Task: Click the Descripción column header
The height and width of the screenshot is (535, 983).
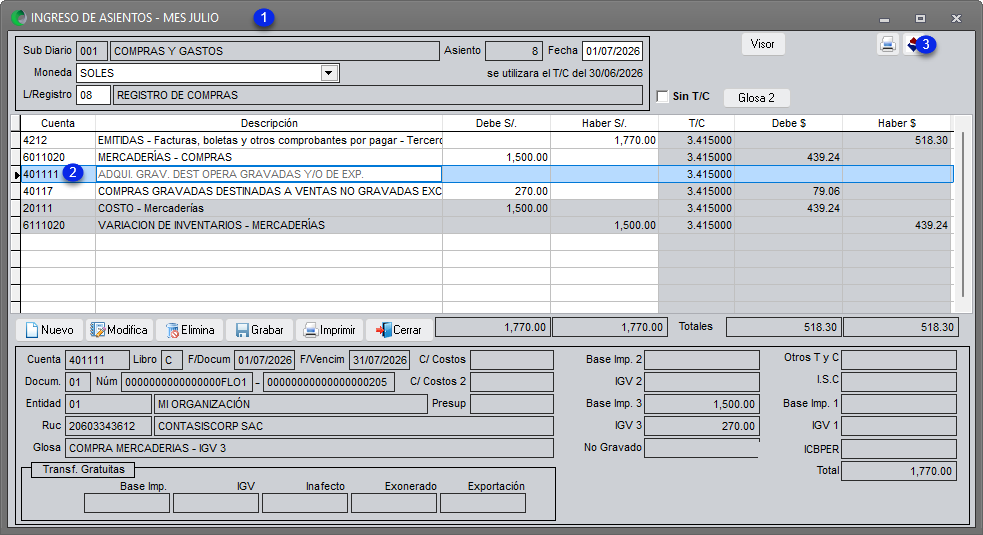Action: point(269,124)
